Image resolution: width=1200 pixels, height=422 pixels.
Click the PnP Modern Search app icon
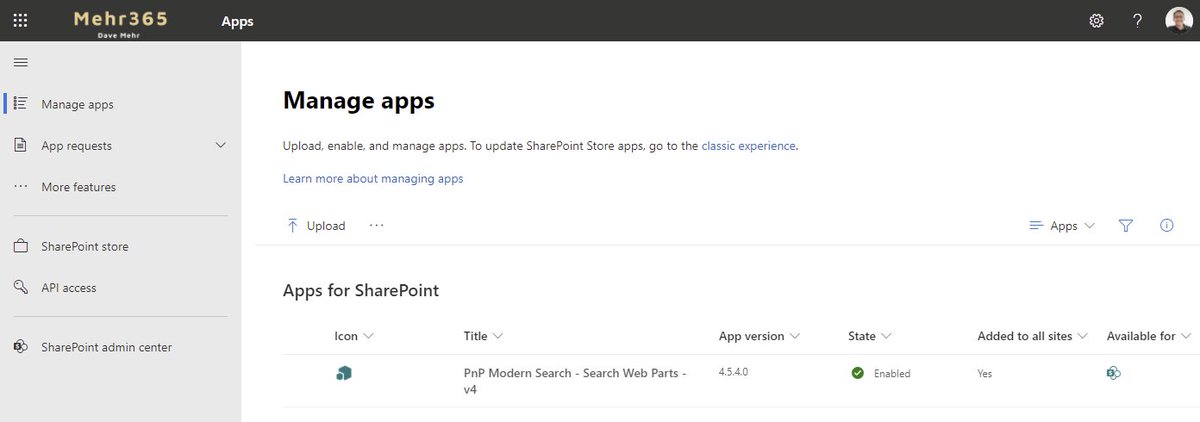pos(344,373)
